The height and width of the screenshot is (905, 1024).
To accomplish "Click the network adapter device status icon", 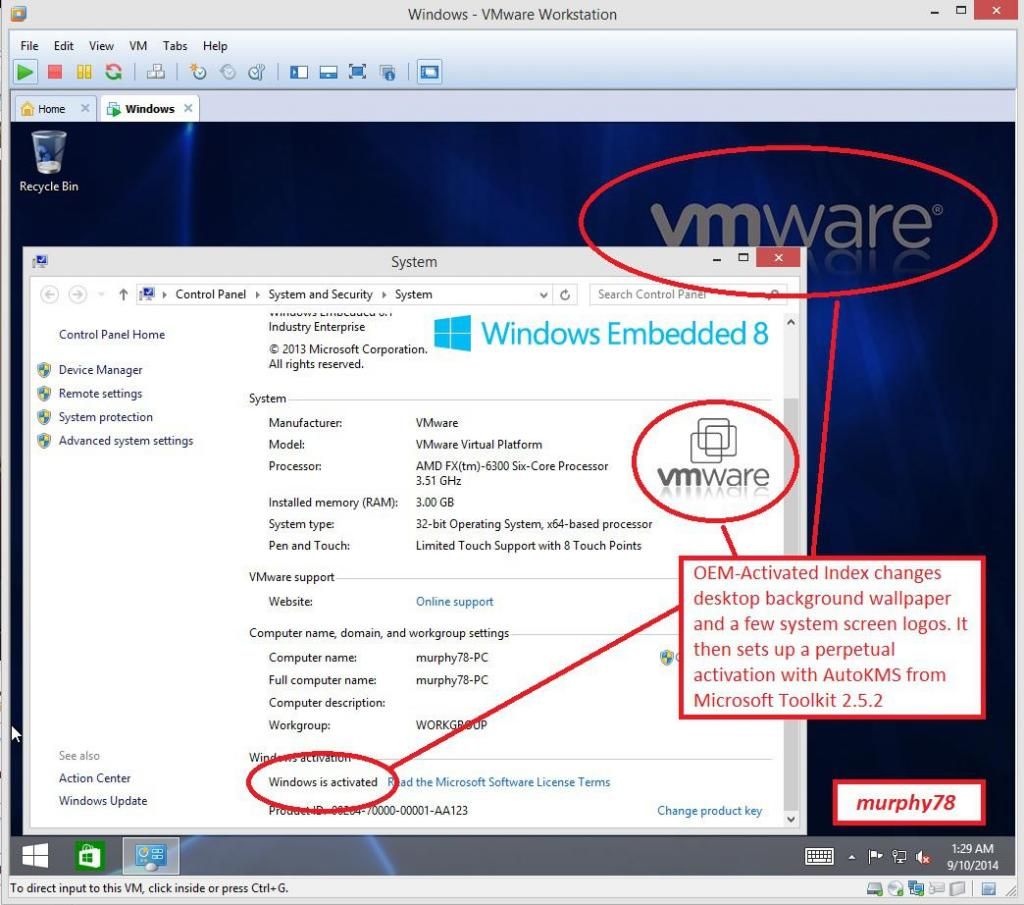I will pos(916,889).
